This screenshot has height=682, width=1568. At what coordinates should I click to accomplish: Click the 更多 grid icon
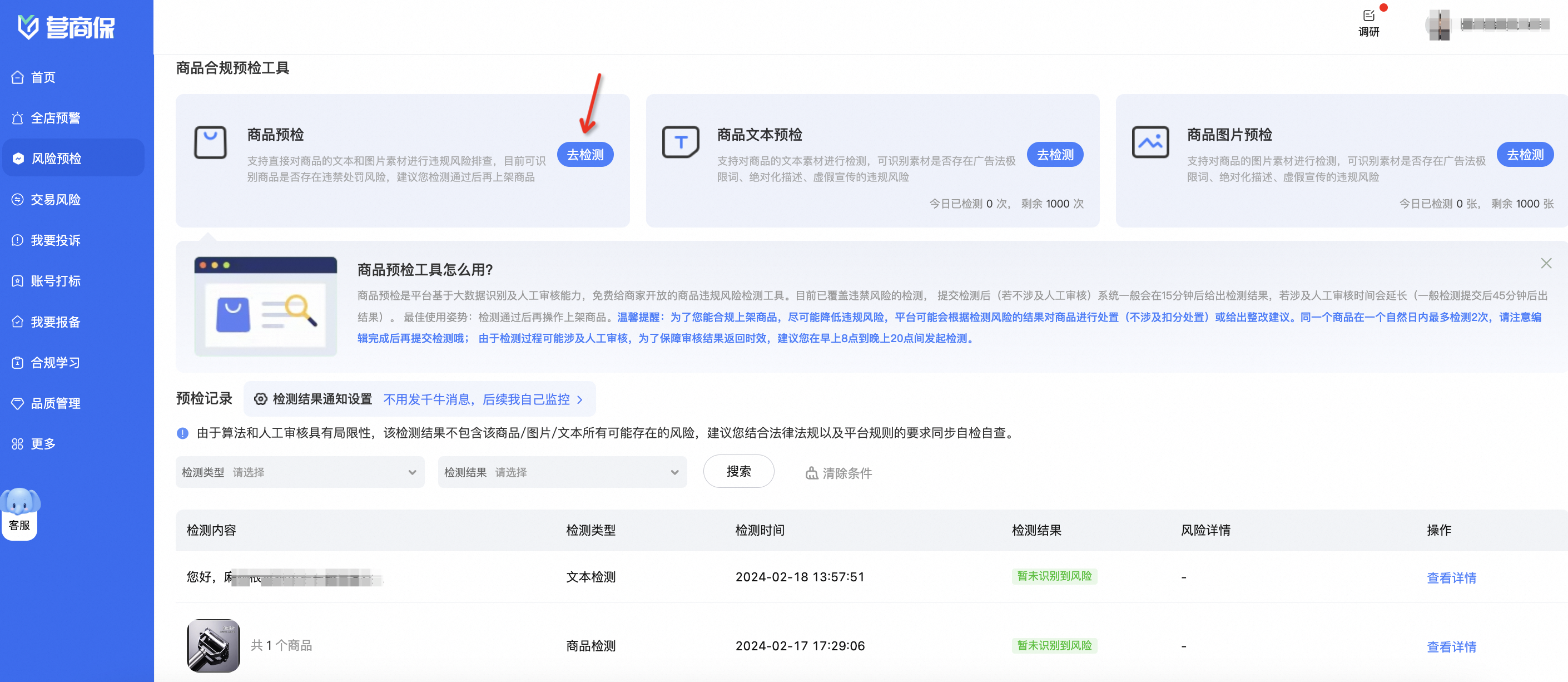(18, 444)
